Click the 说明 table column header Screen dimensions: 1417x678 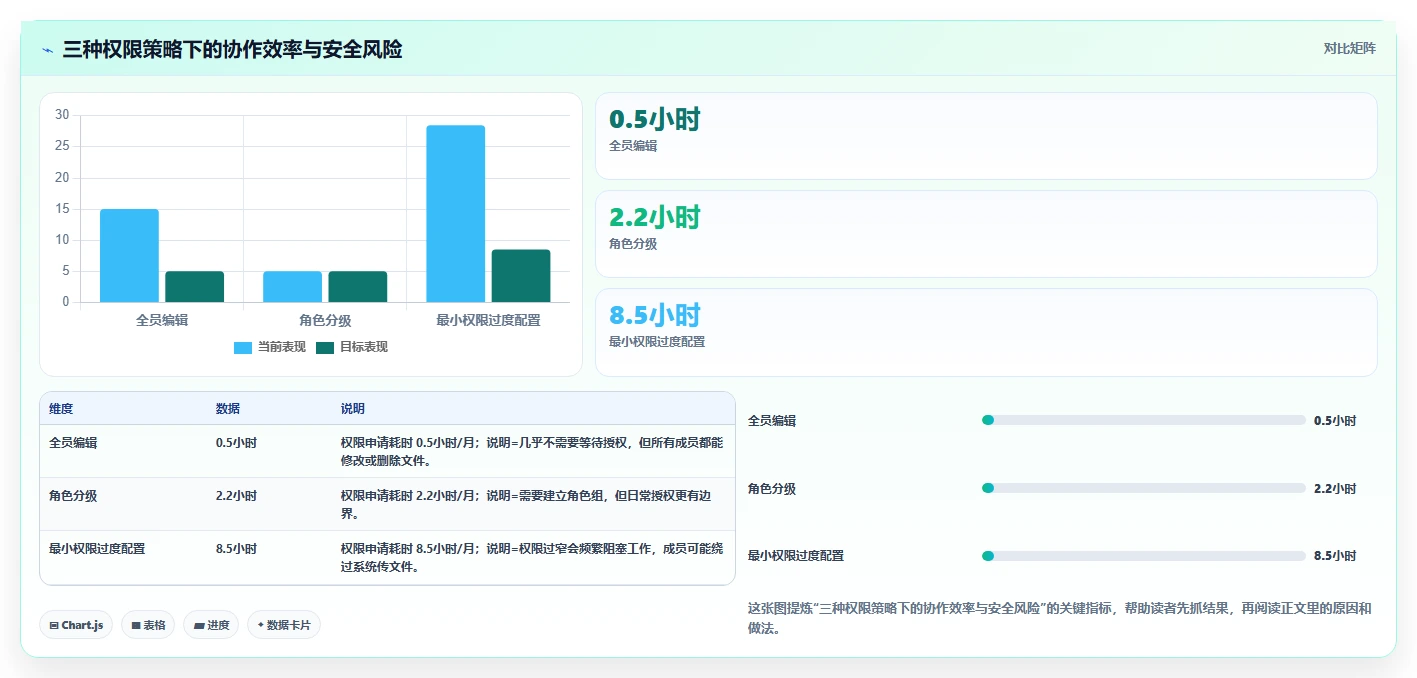(x=353, y=409)
